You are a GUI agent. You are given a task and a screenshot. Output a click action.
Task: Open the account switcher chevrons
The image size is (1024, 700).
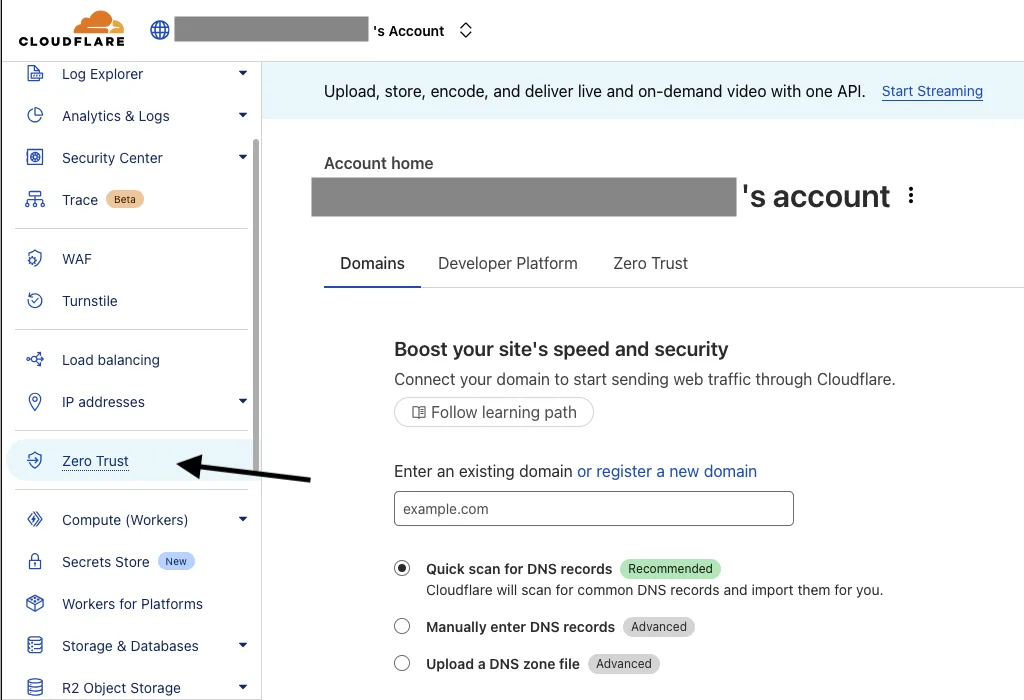pyautogui.click(x=466, y=30)
